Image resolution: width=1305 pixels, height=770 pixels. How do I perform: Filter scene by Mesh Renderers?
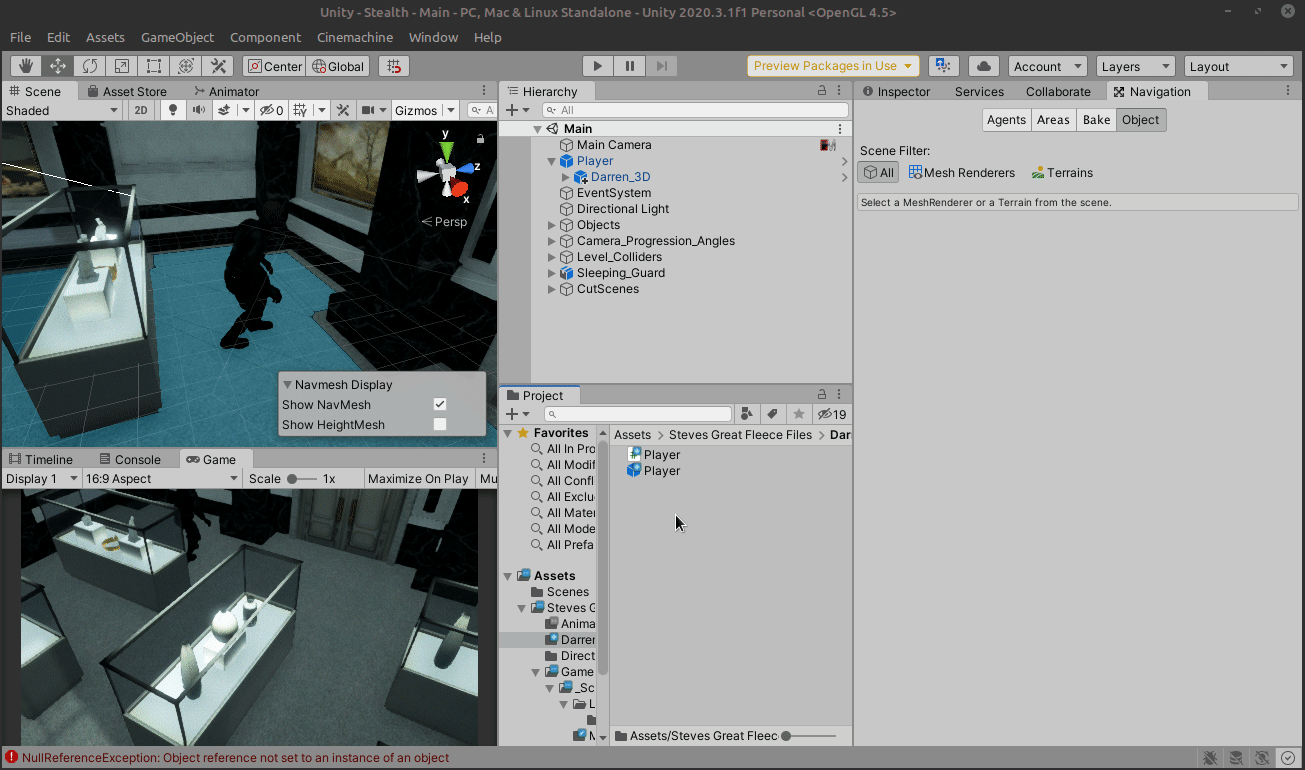(x=961, y=172)
